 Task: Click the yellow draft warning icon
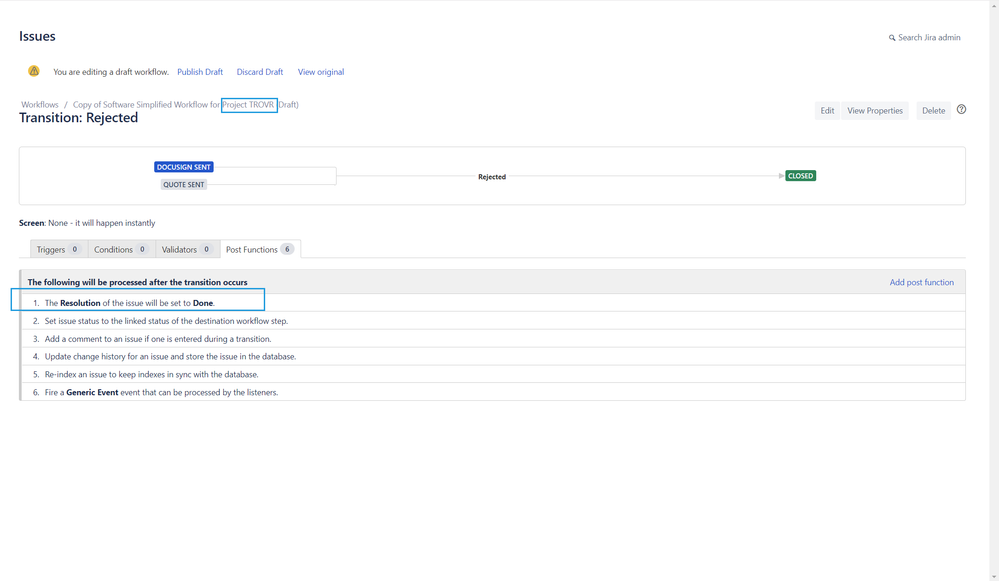pos(34,71)
